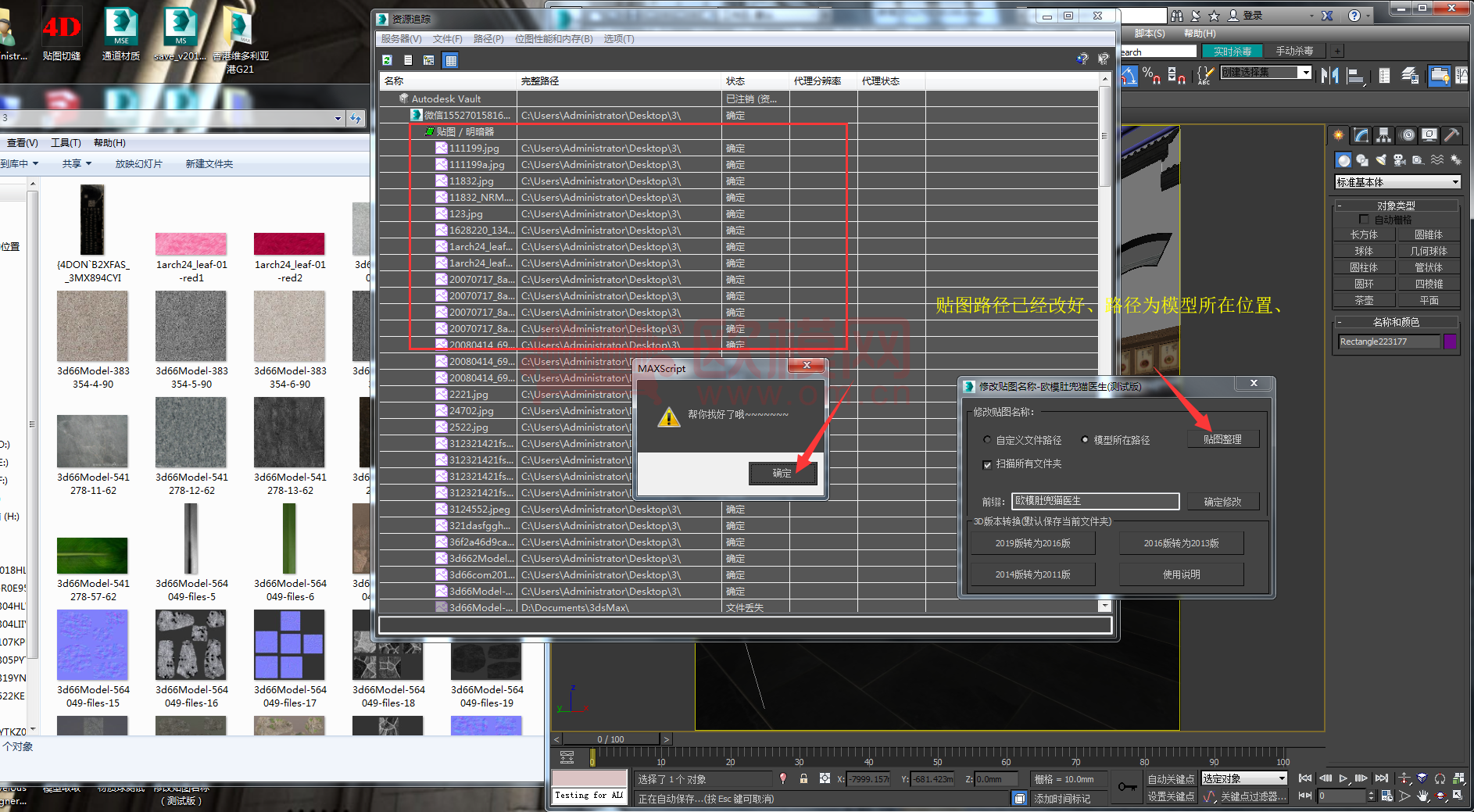Click the 贴图整理 button
The width and height of the screenshot is (1474, 812).
pyautogui.click(x=1222, y=439)
